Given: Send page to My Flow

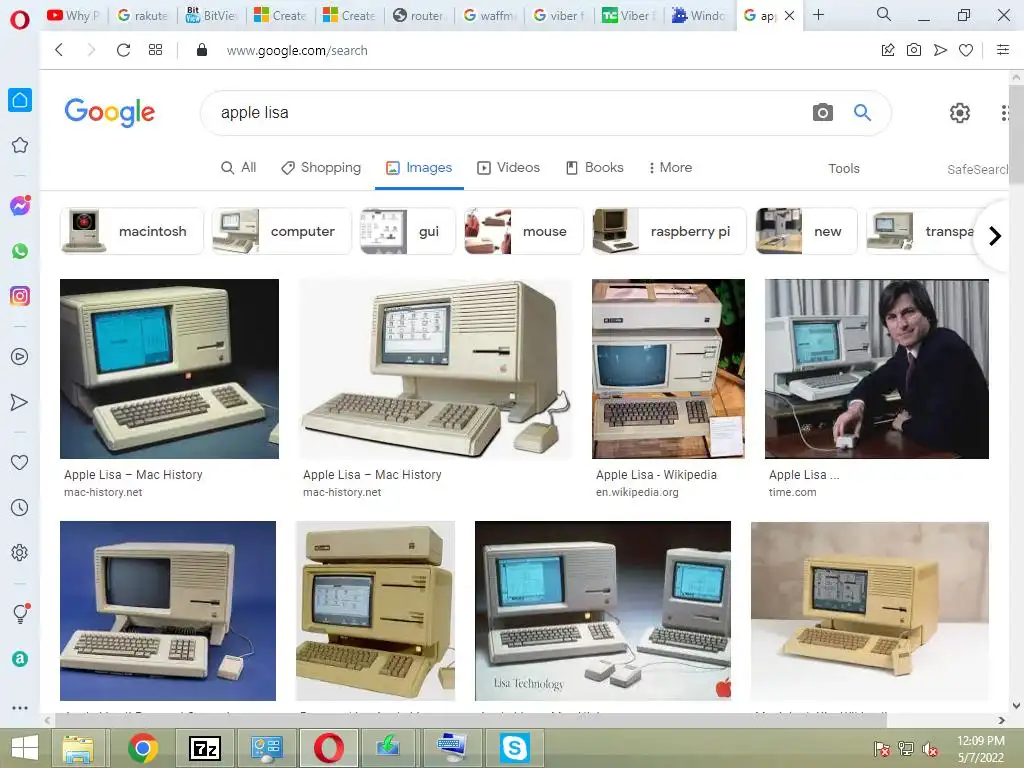Looking at the screenshot, I should (x=940, y=50).
